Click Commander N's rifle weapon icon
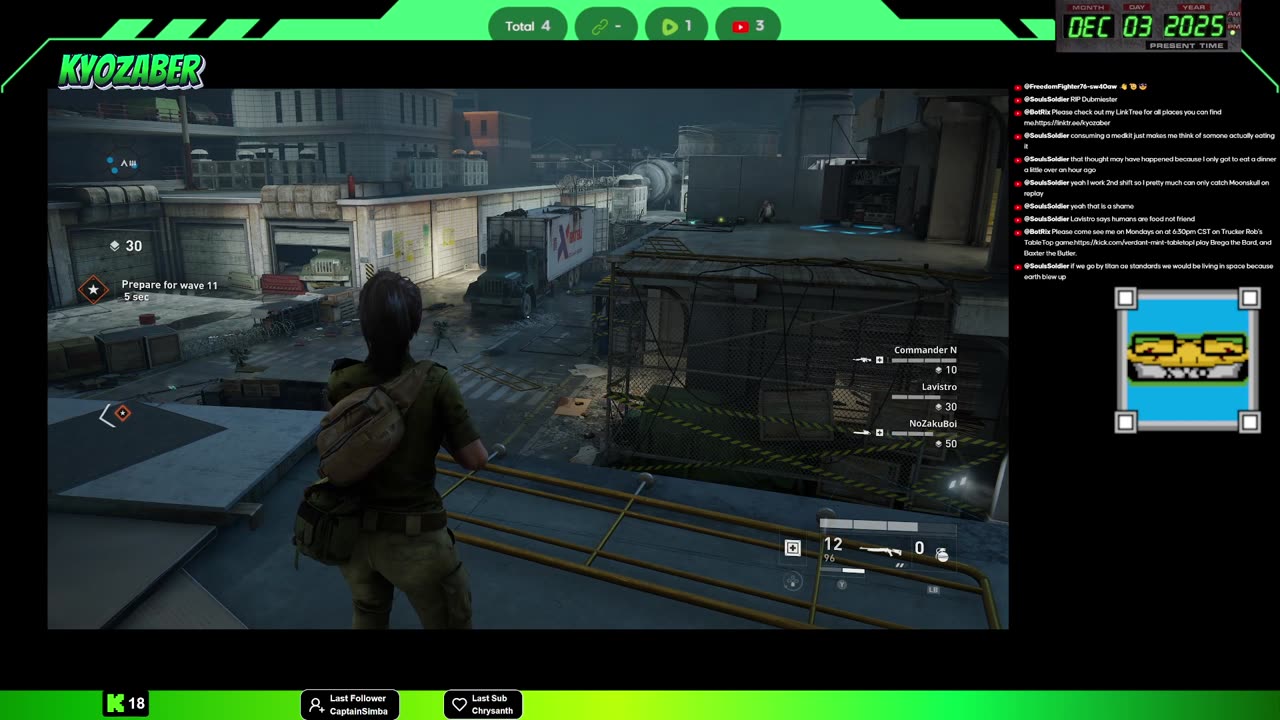The image size is (1280, 720). (862, 360)
